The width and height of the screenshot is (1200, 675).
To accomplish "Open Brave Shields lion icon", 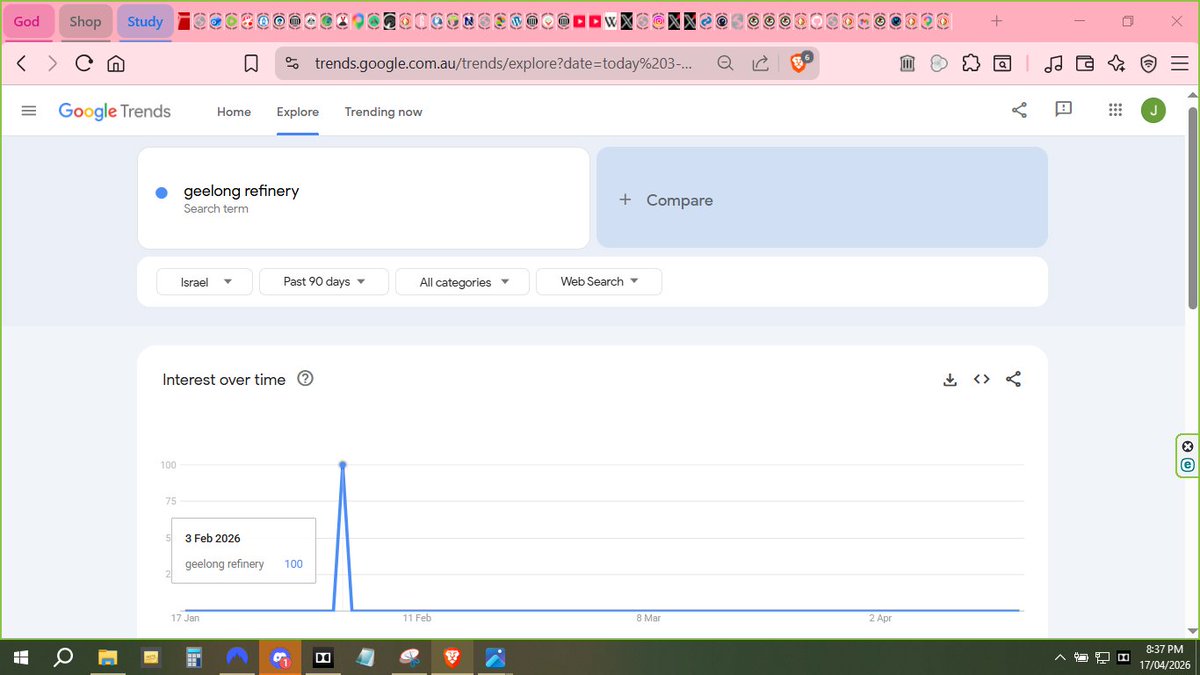I will click(799, 63).
